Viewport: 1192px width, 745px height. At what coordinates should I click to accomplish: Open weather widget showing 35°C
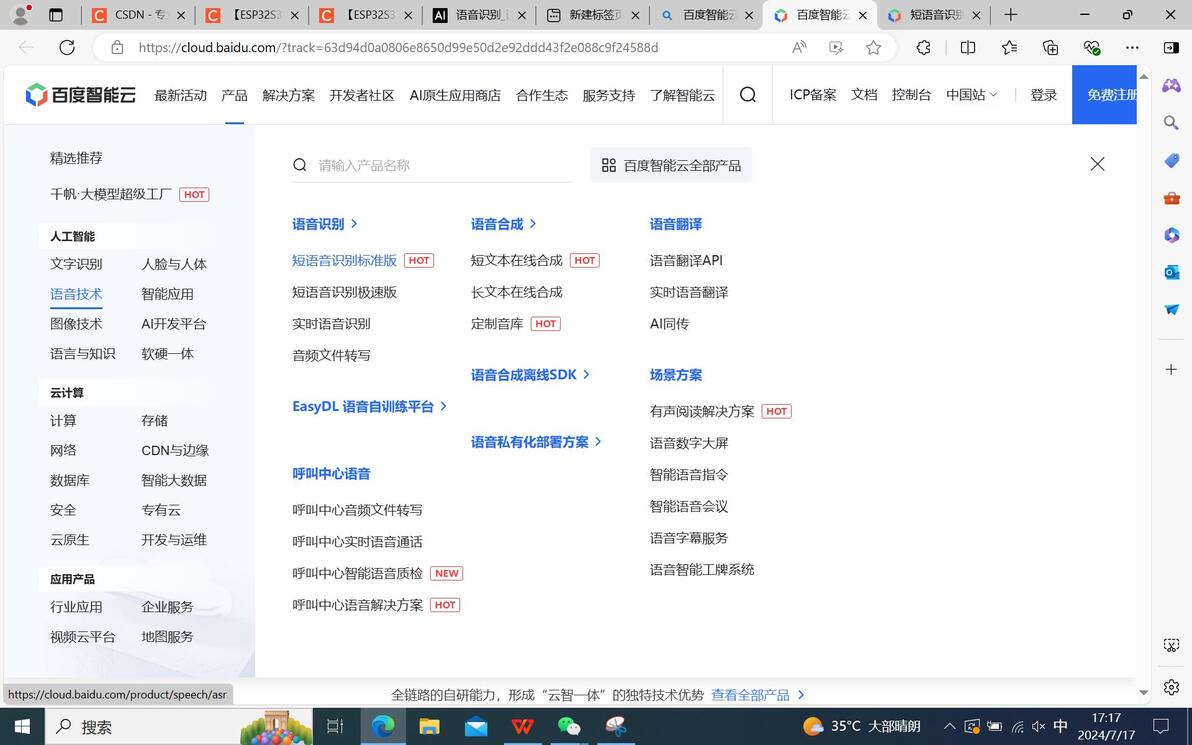[x=862, y=727]
